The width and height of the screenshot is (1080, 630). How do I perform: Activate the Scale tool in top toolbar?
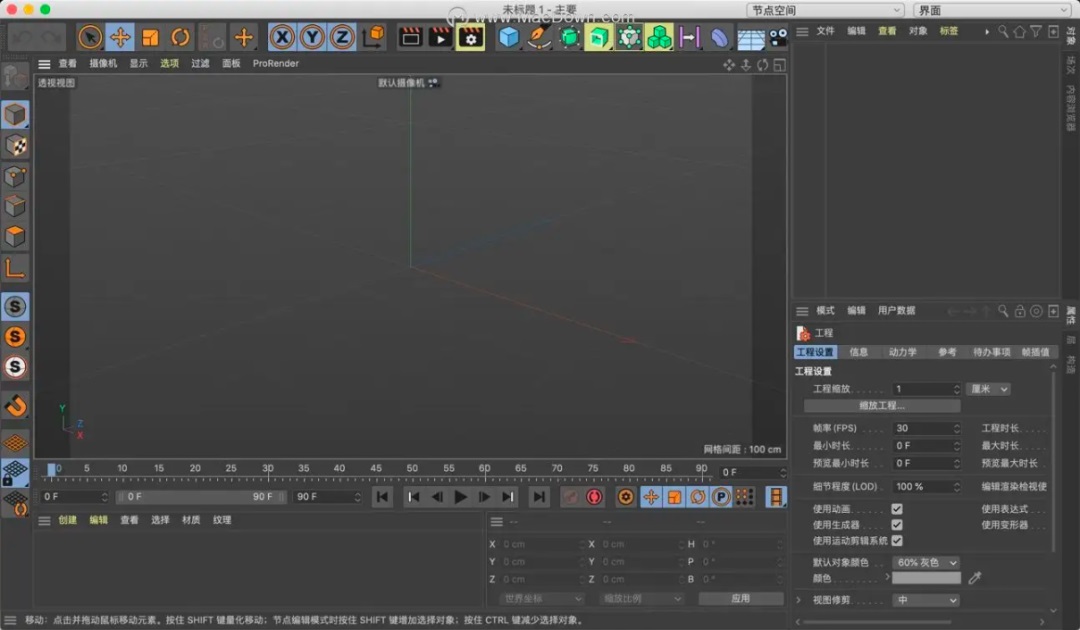[x=150, y=37]
